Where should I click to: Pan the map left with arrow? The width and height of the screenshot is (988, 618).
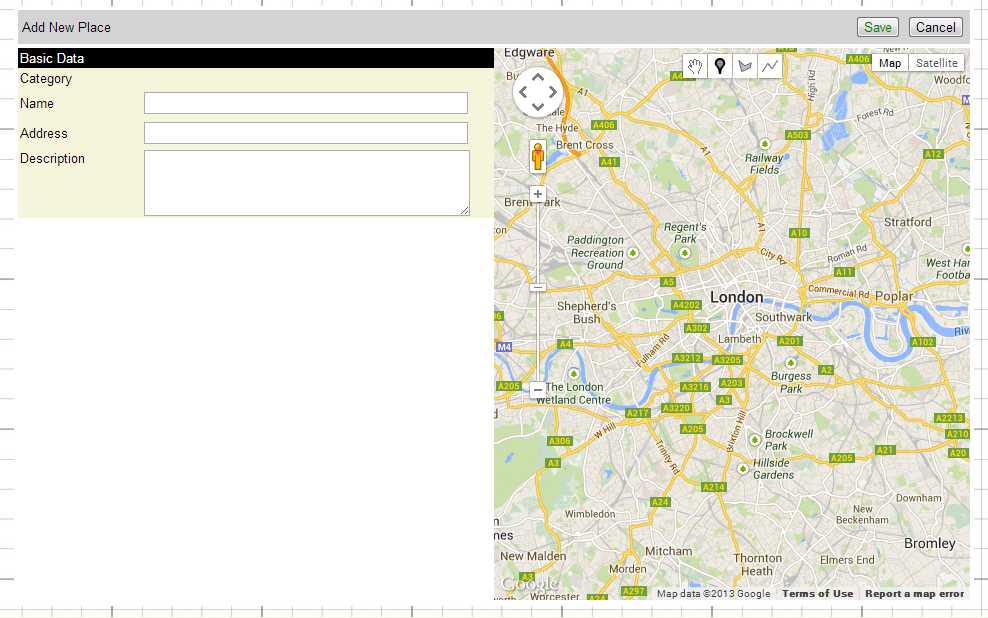[x=523, y=92]
